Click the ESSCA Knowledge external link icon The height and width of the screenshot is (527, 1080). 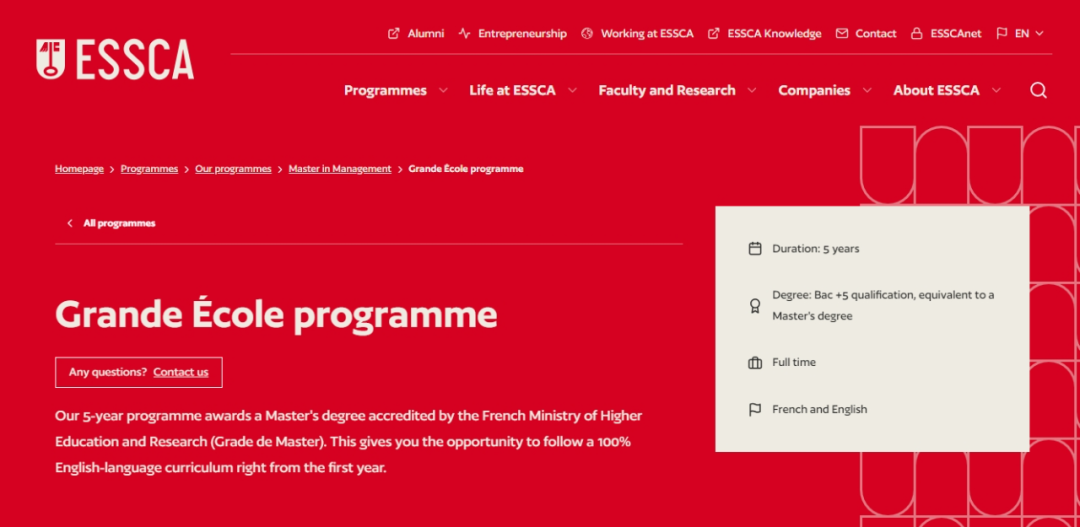pyautogui.click(x=714, y=33)
